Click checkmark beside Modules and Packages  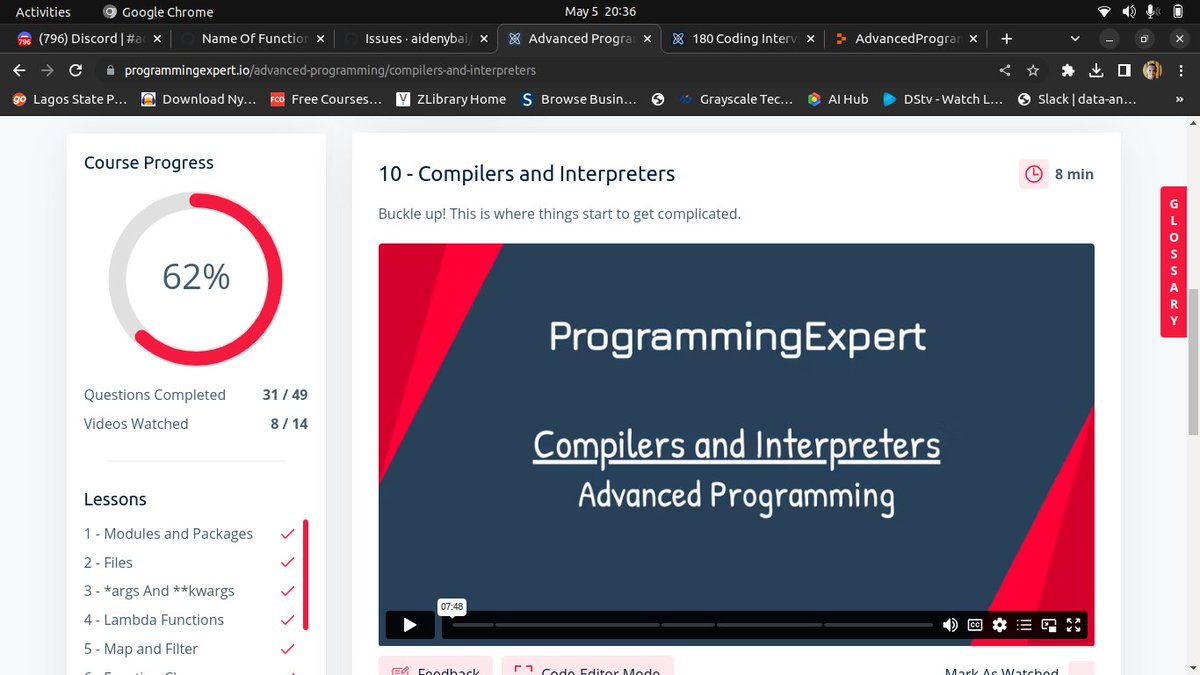pos(287,534)
